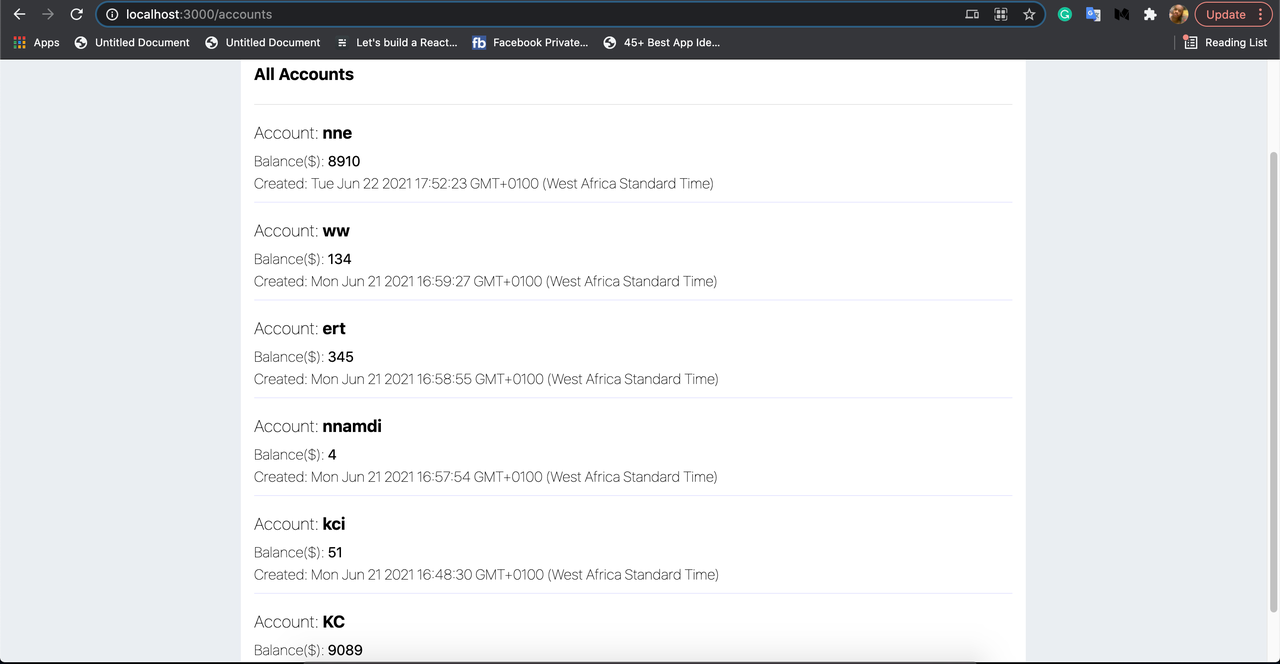This screenshot has height=664, width=1280.
Task: Click the page vertical scrollbar thumb
Action: 1273,382
